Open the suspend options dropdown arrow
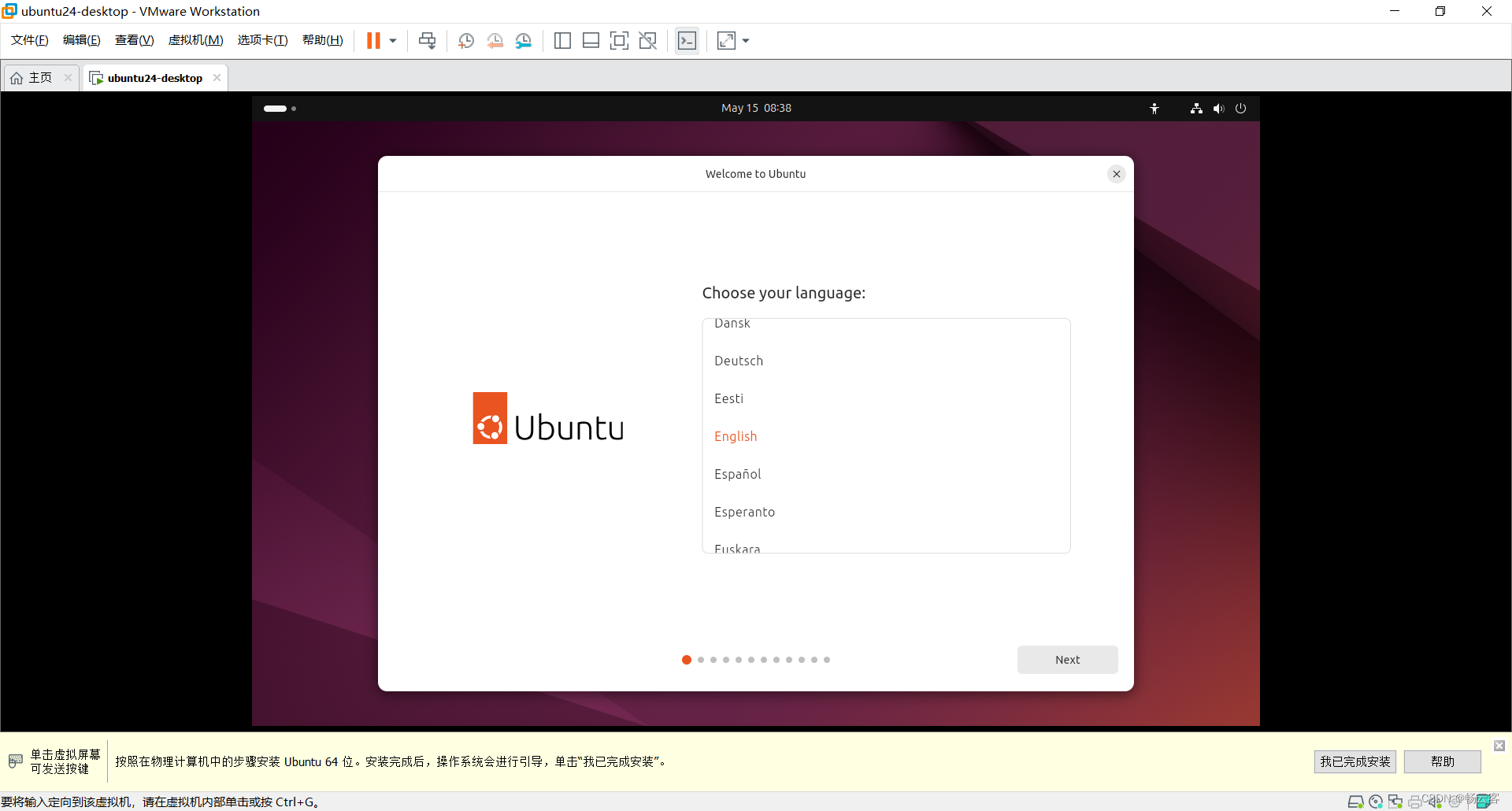The width and height of the screenshot is (1512, 811). [392, 40]
